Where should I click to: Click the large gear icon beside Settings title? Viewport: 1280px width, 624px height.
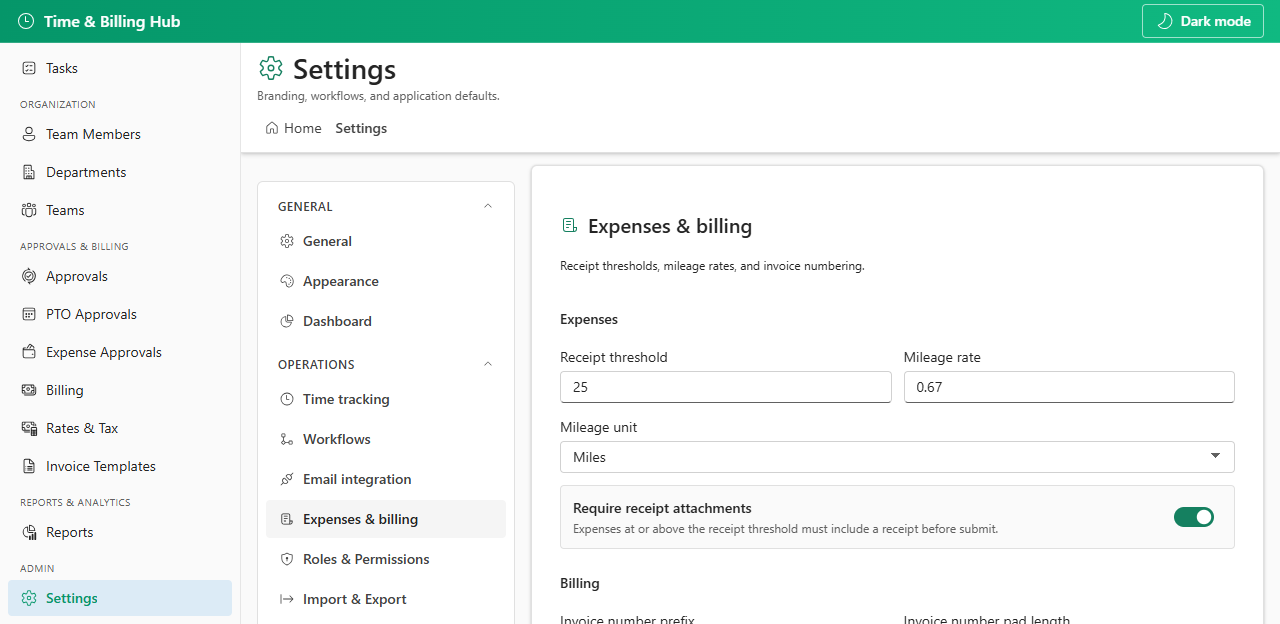[x=271, y=68]
